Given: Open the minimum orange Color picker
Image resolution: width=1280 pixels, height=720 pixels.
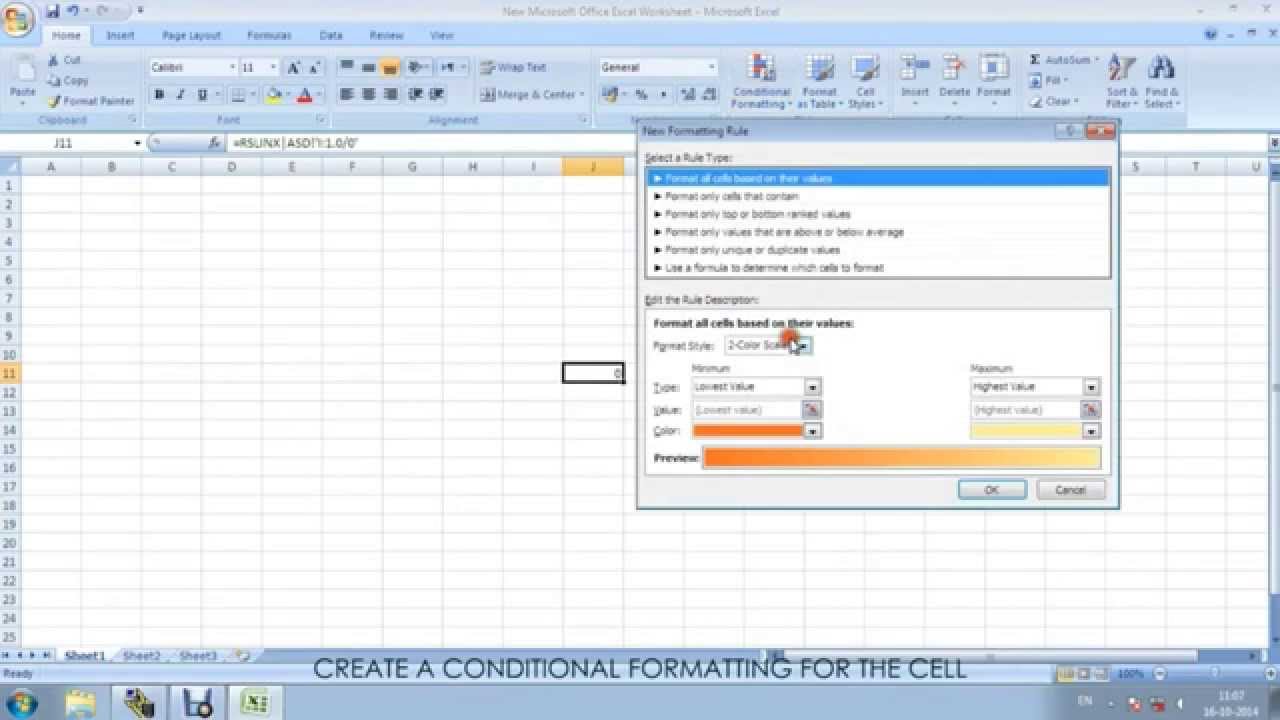Looking at the screenshot, I should click(813, 431).
